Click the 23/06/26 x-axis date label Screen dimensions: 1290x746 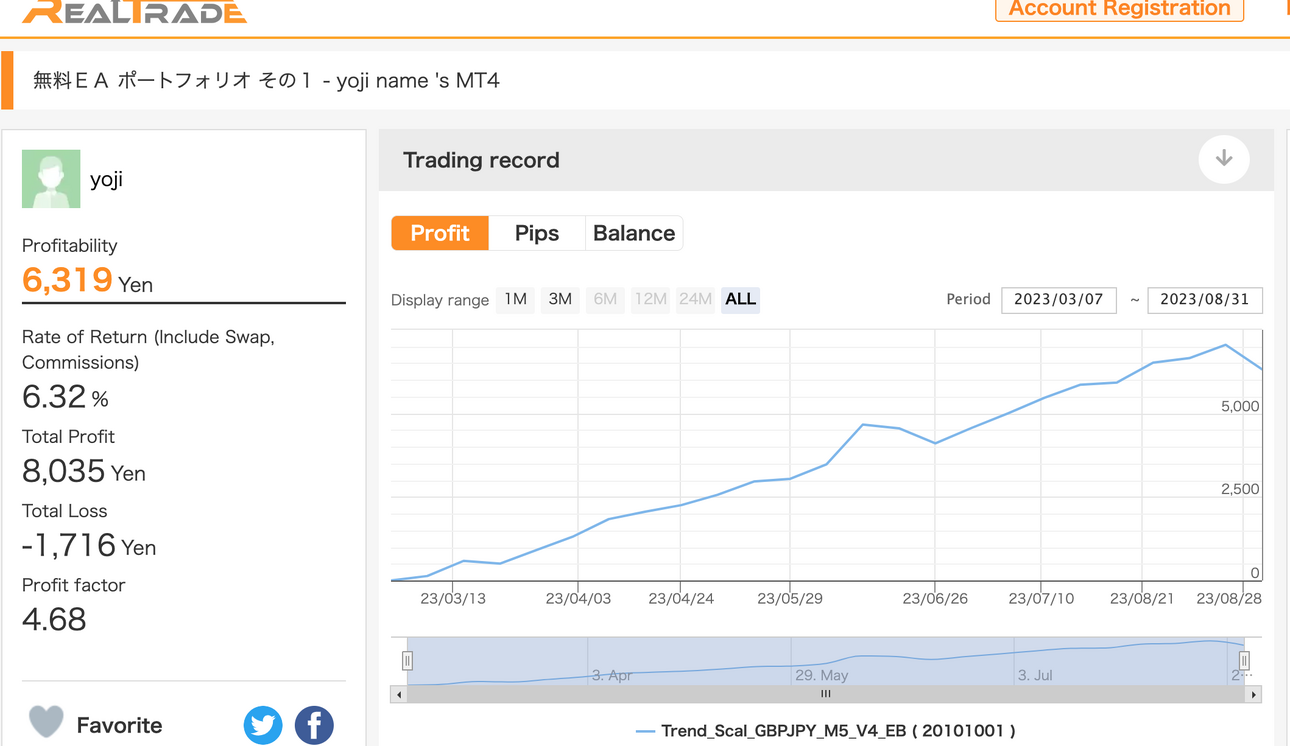(935, 598)
